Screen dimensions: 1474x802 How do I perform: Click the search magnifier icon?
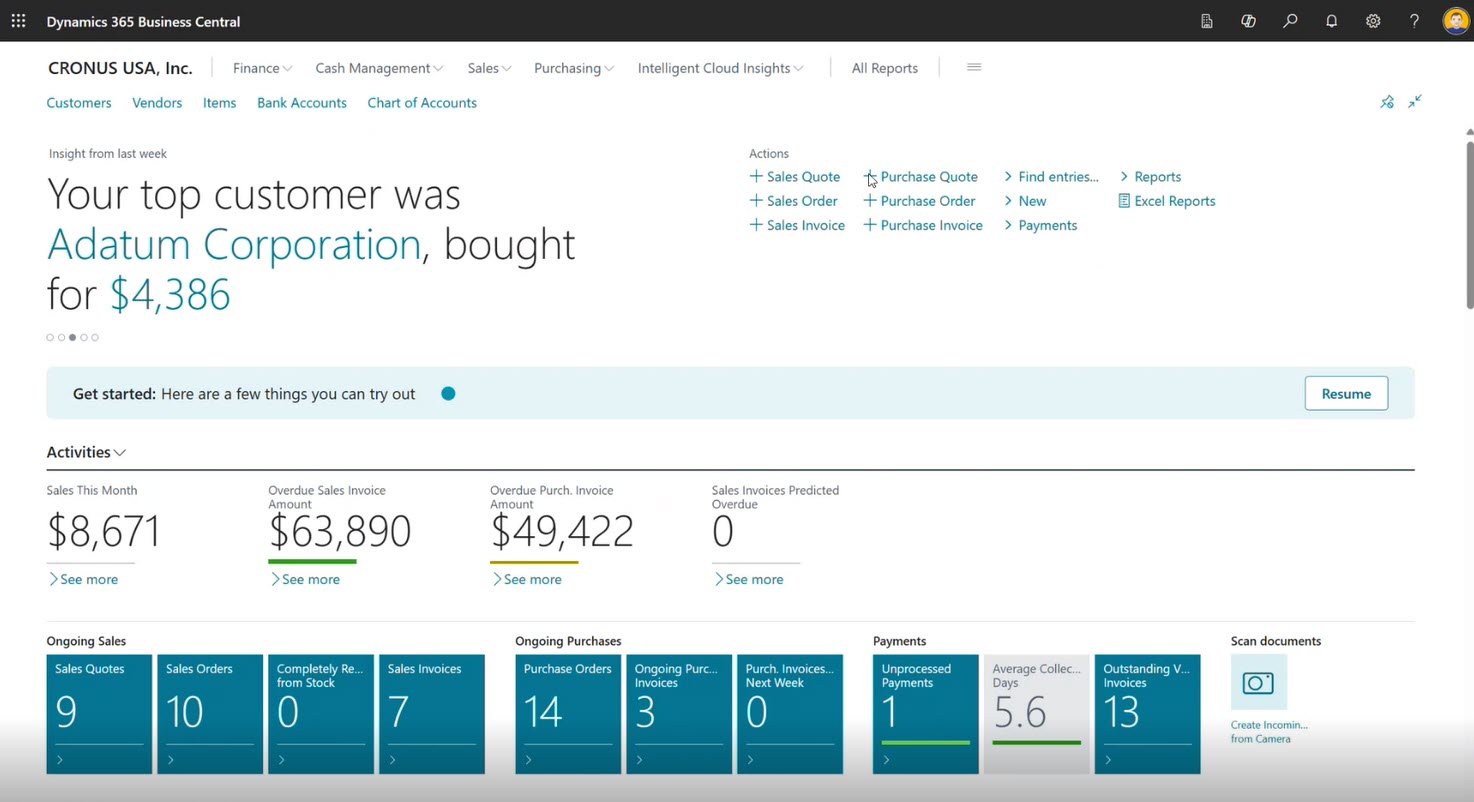point(1290,21)
